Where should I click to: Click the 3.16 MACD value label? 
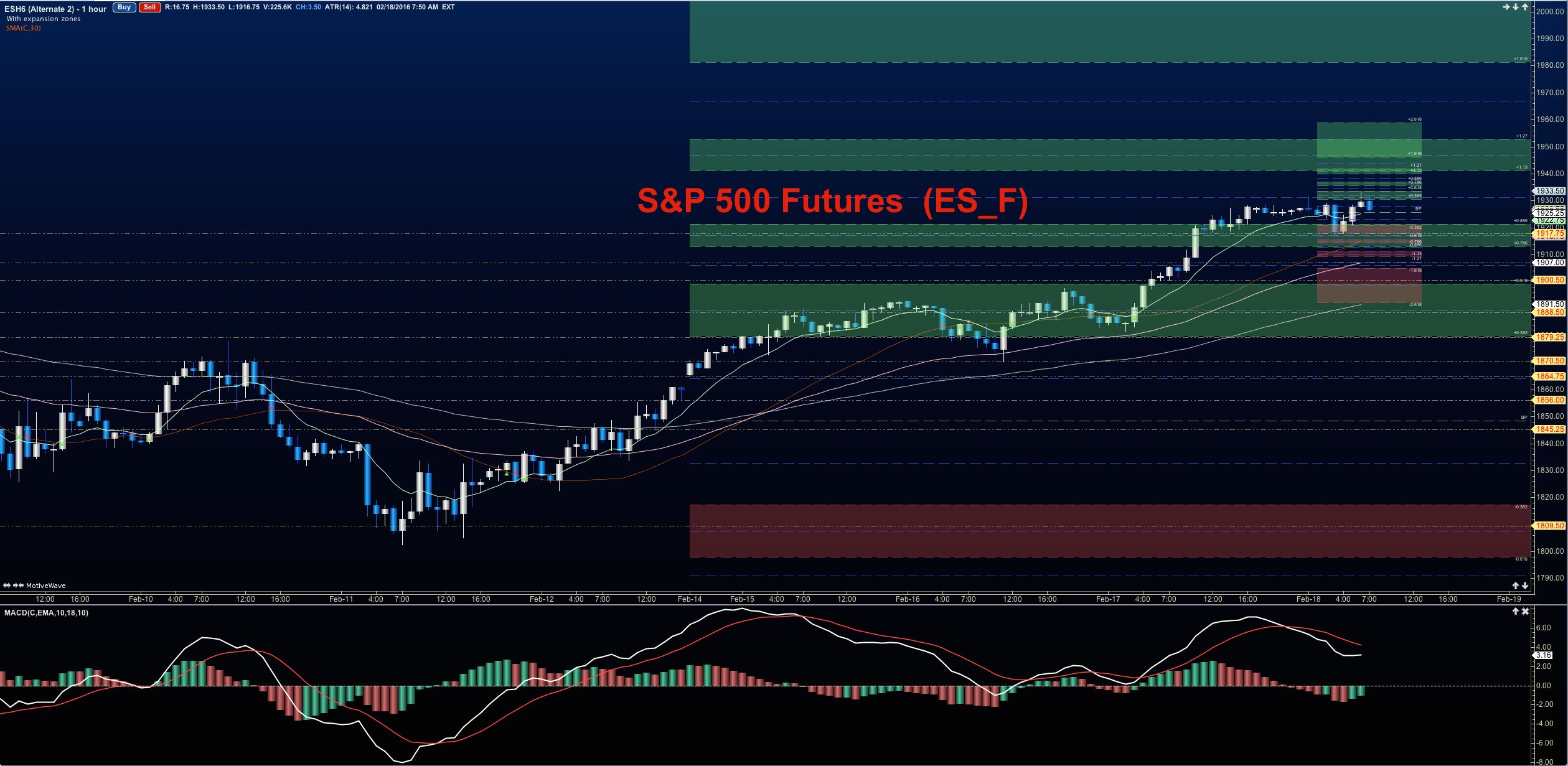point(1544,655)
